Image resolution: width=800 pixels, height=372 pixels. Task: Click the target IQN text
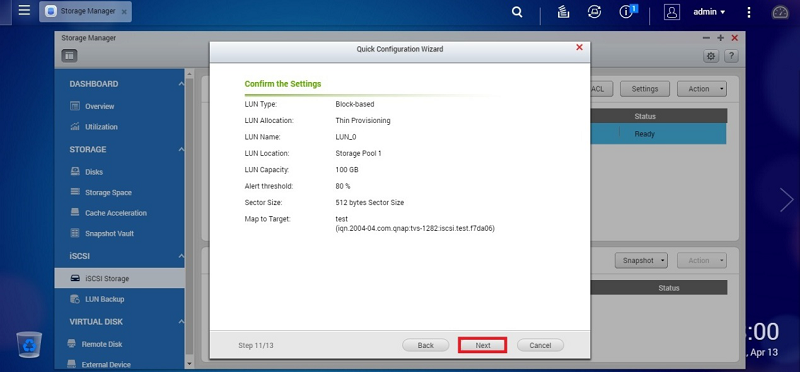click(415, 229)
